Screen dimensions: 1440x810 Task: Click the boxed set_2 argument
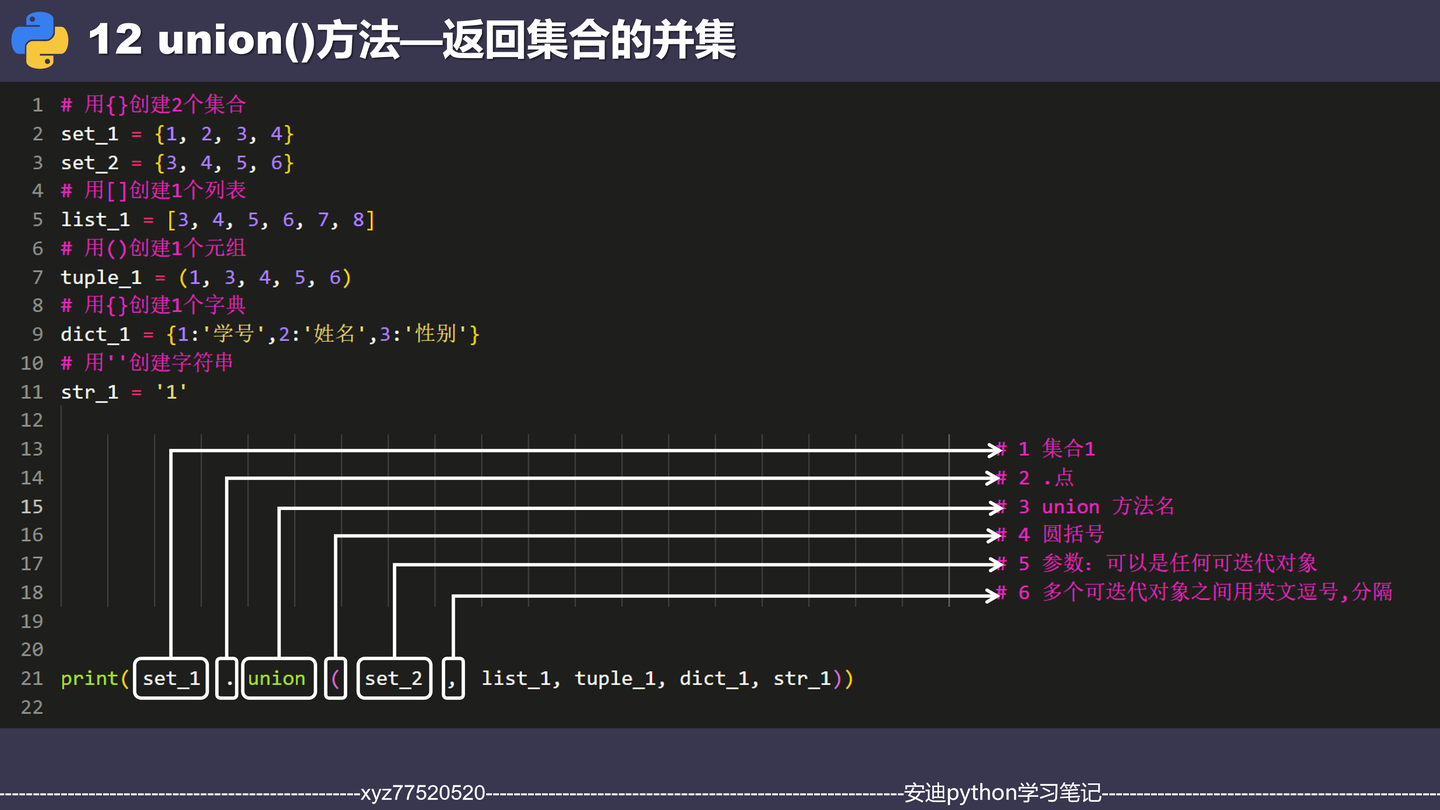393,678
